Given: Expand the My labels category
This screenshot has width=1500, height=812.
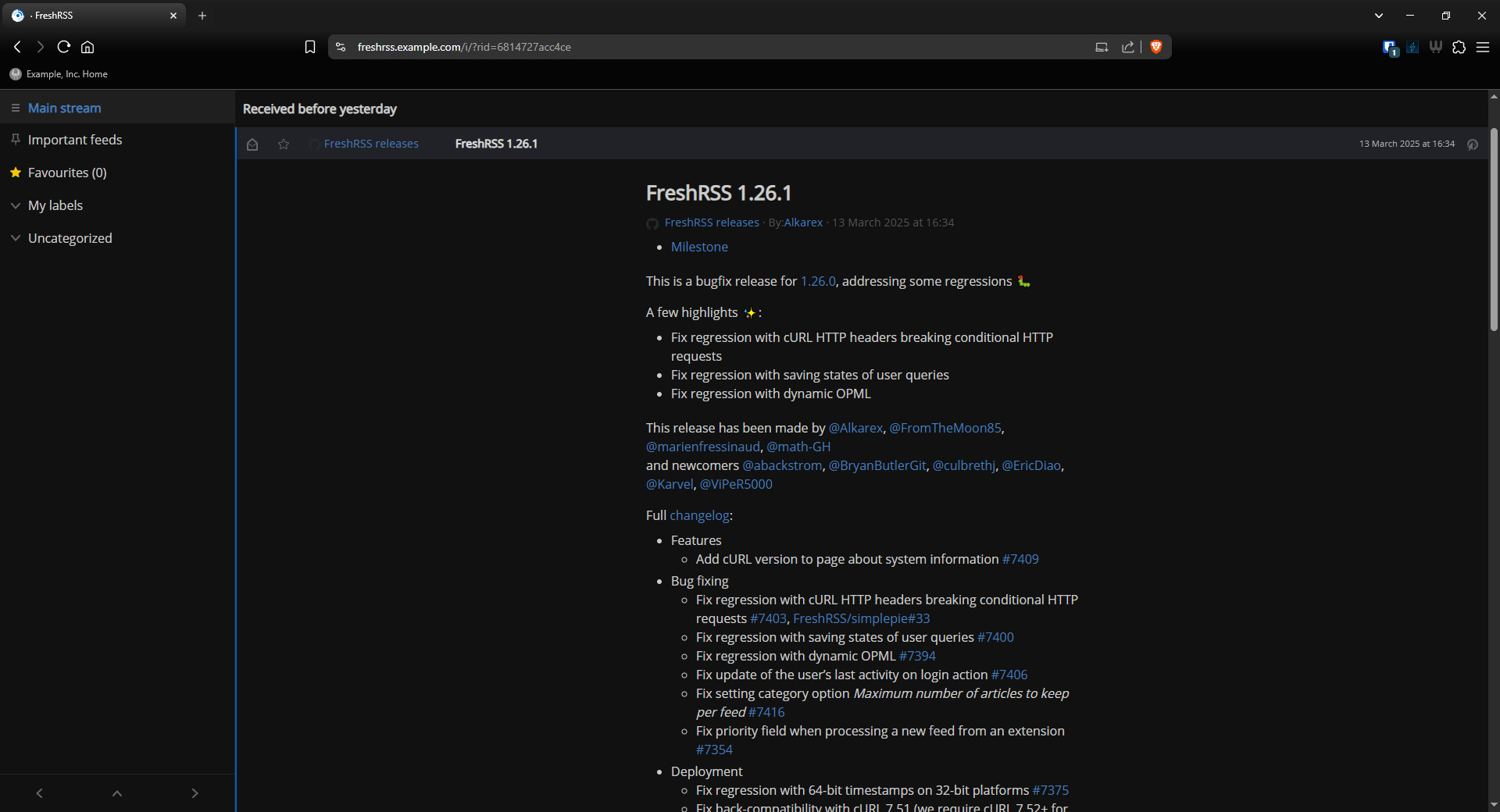Looking at the screenshot, I should point(16,205).
